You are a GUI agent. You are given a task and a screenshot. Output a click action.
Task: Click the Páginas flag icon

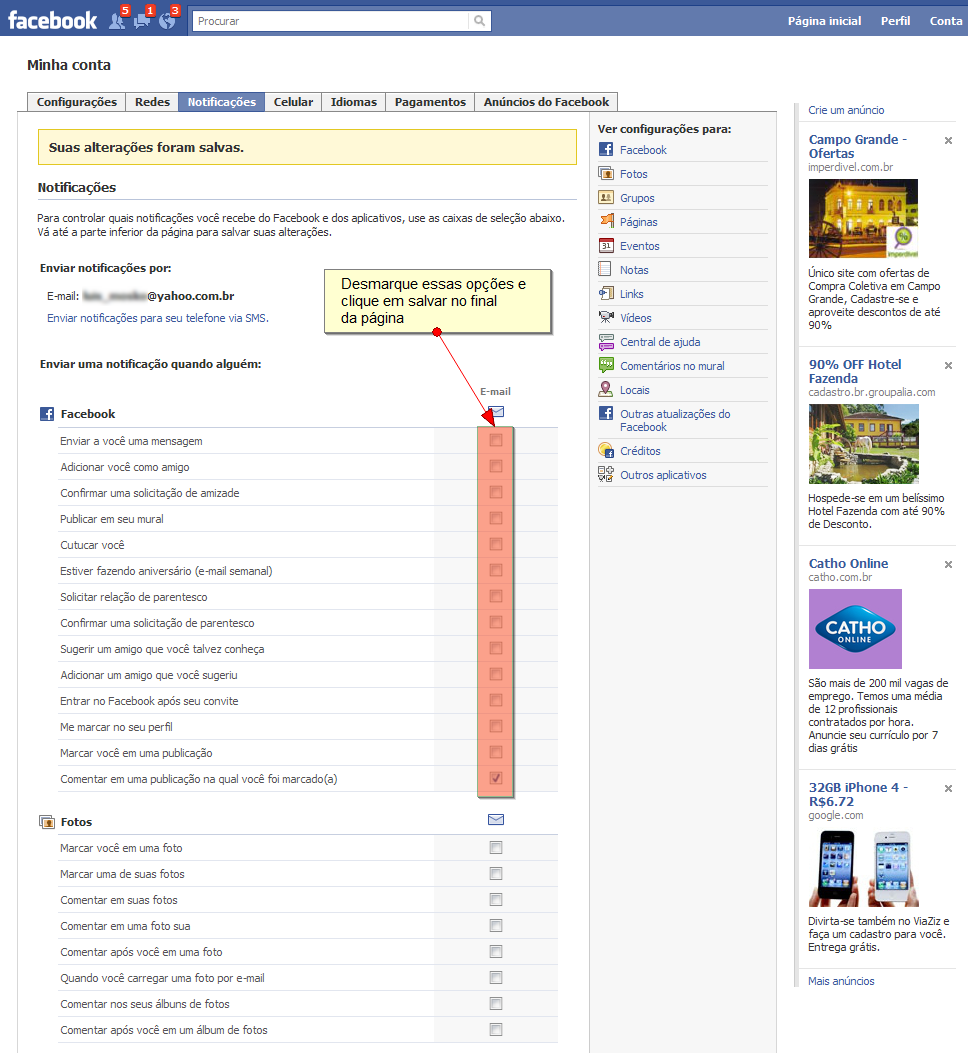pos(606,221)
